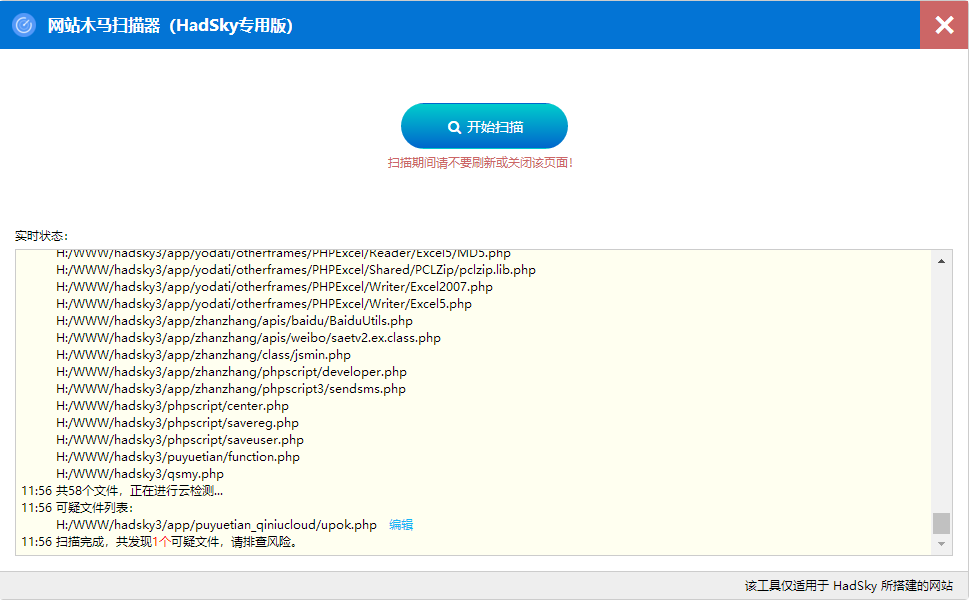Click the 共58个文件 cloud detection status line
This screenshot has height=601, width=969.
tap(122, 491)
